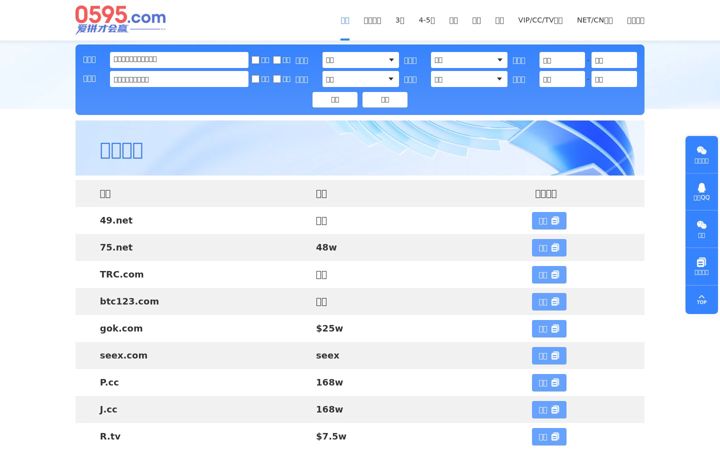Click the copy button in the R.tv row
Viewport: 720px width, 450px height.
(549, 437)
